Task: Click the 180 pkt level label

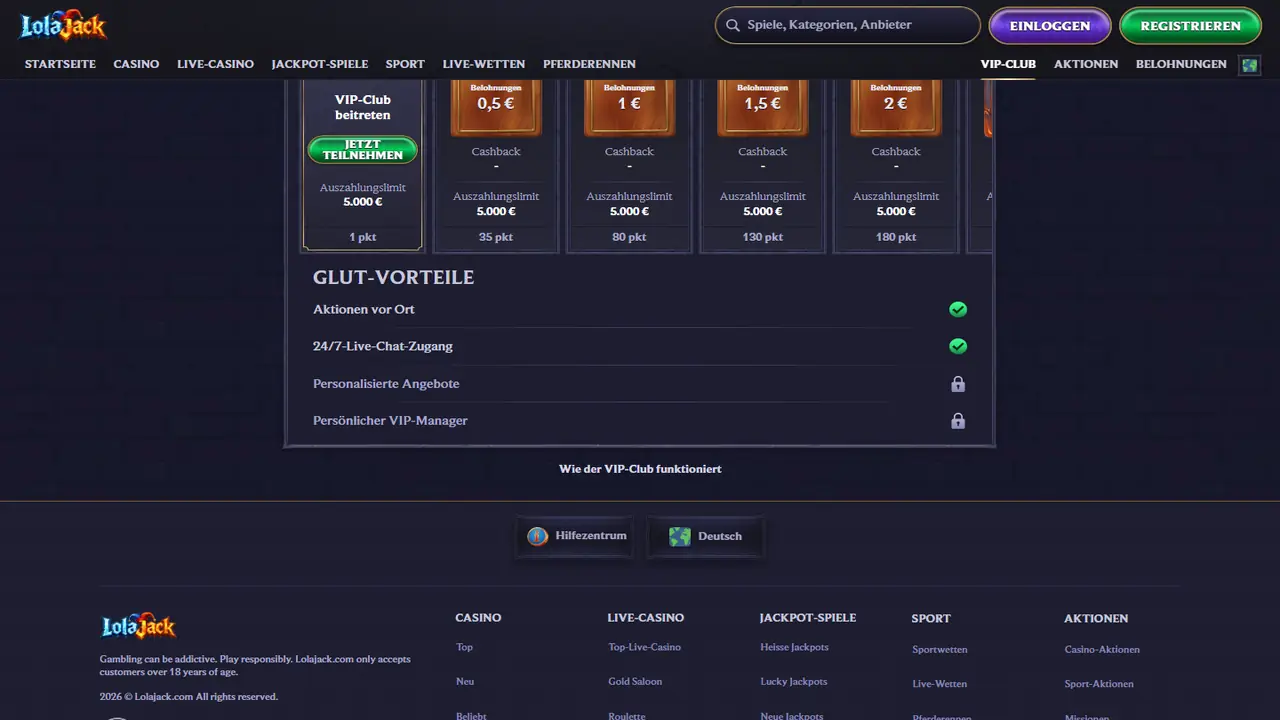Action: [x=896, y=237]
